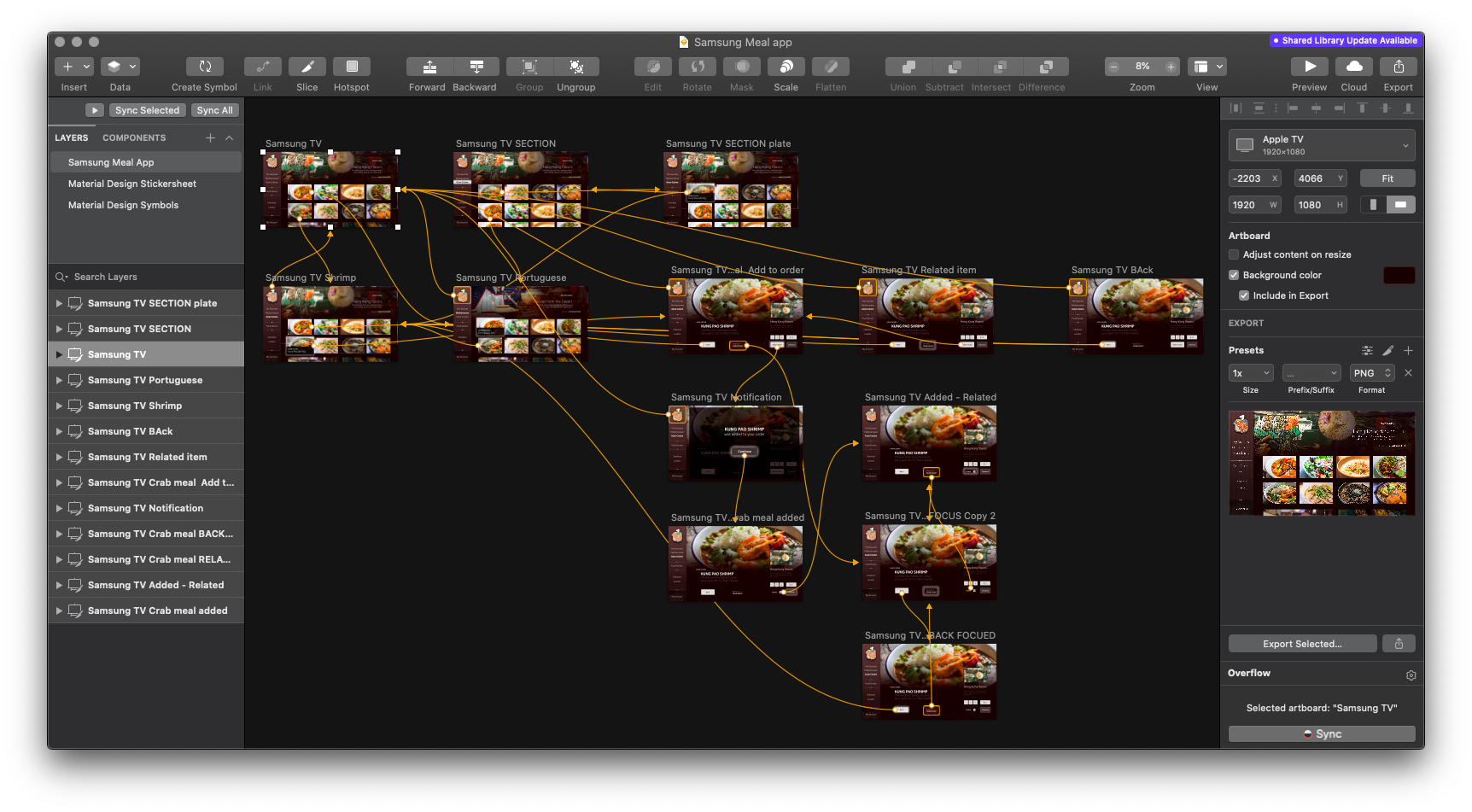
Task: Select Material Design Stickersheet page
Action: (146, 184)
